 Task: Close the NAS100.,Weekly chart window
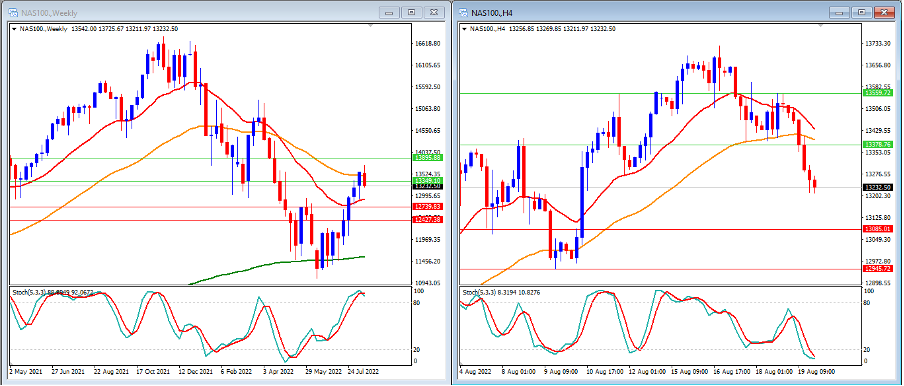[x=434, y=12]
